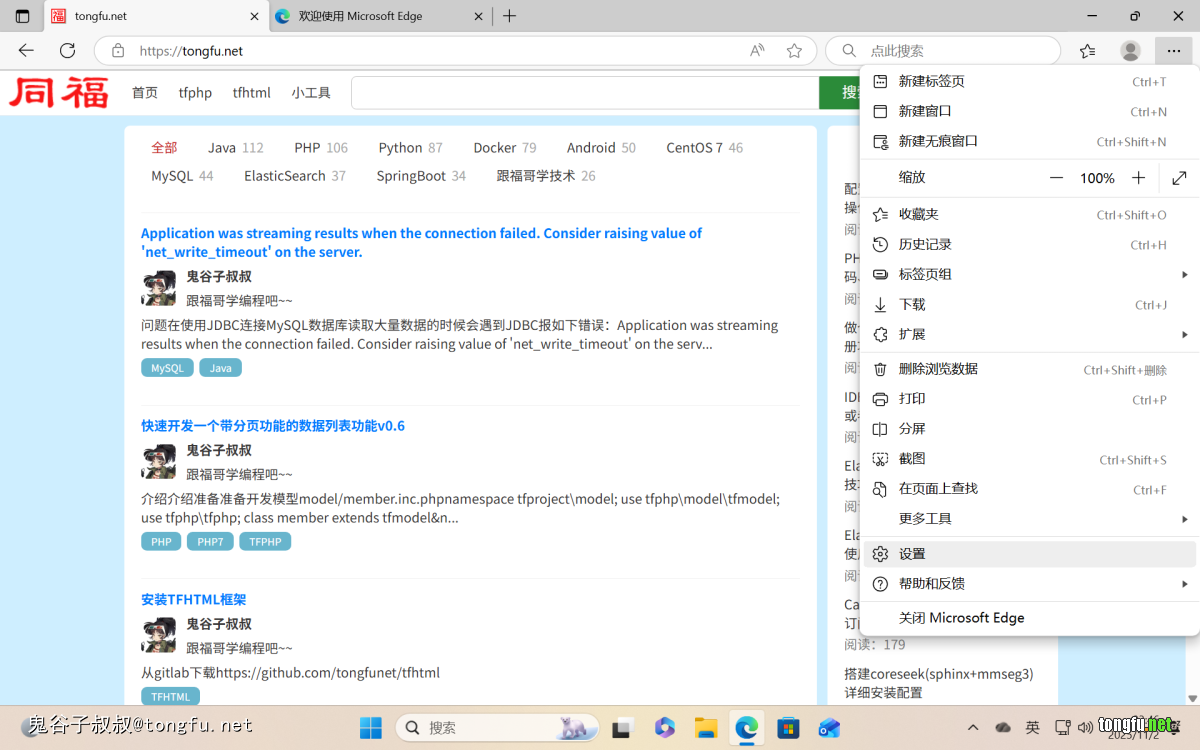Switch to the 欢迎使用 Microsoft Edge tab
Viewport: 1200px width, 750px height.
click(370, 16)
